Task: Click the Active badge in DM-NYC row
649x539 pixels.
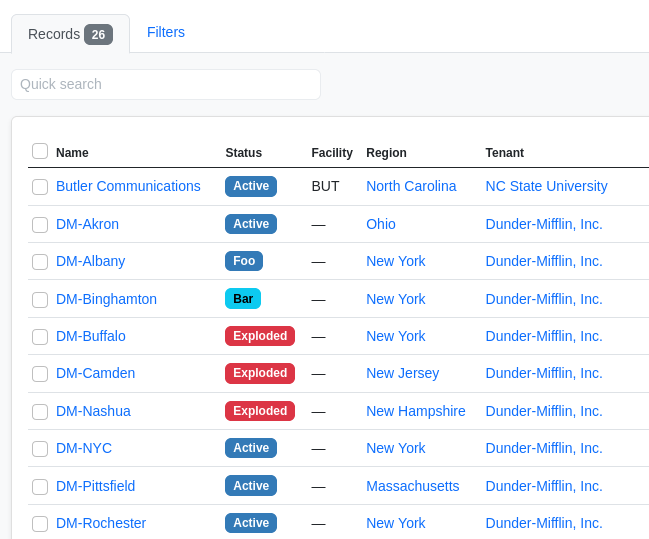Action: point(251,448)
